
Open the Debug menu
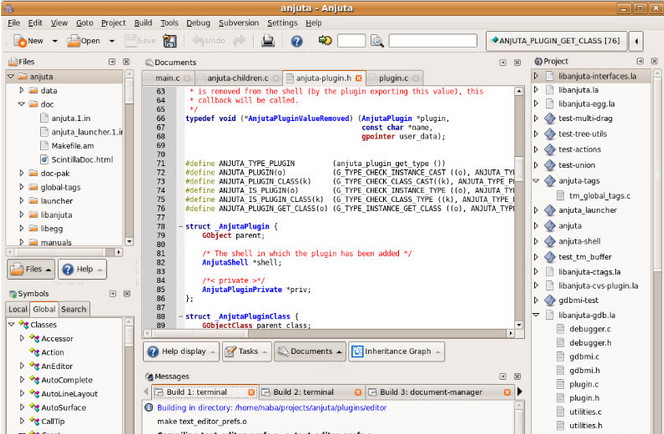198,23
